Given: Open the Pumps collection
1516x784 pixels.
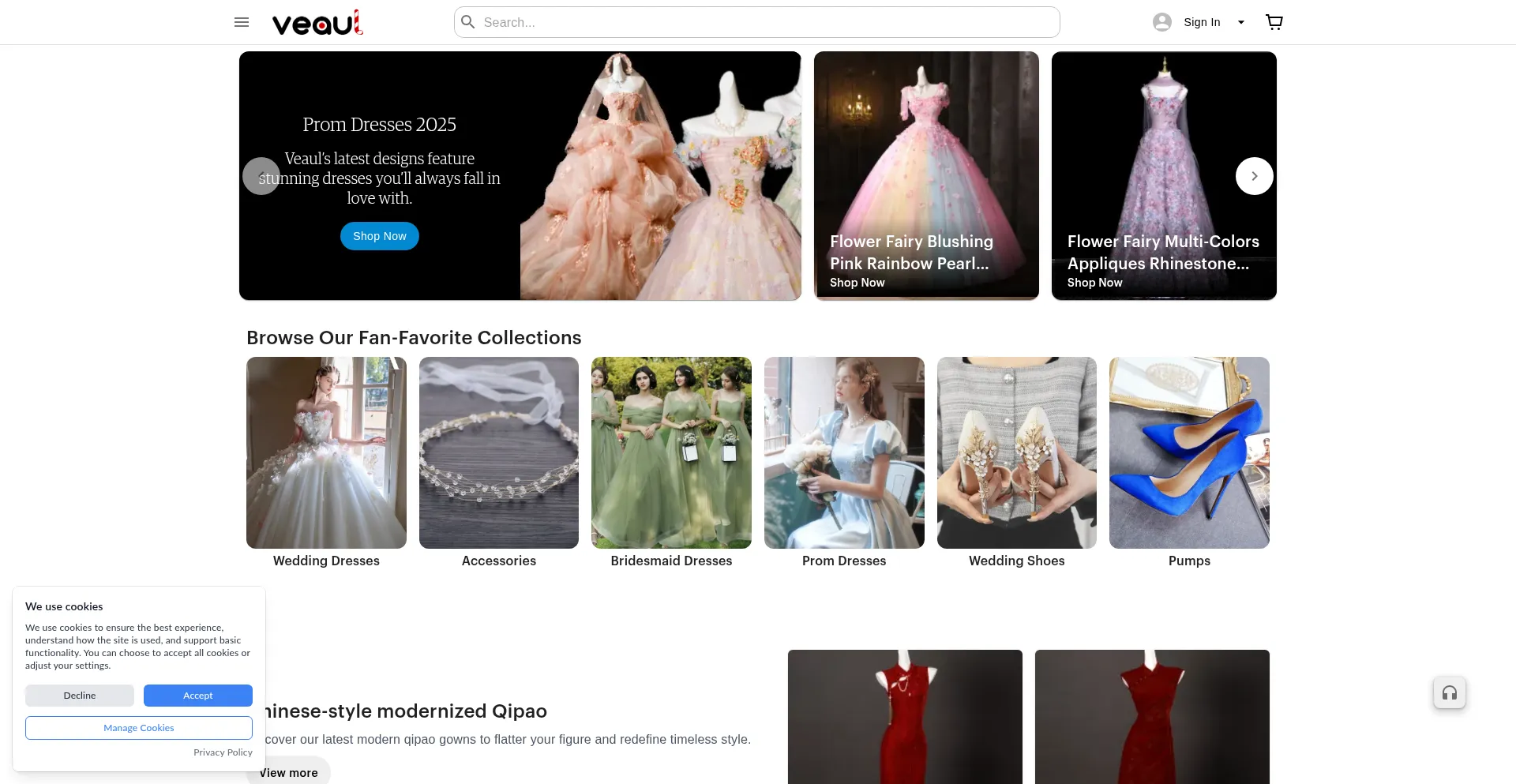Looking at the screenshot, I should pos(1189,452).
